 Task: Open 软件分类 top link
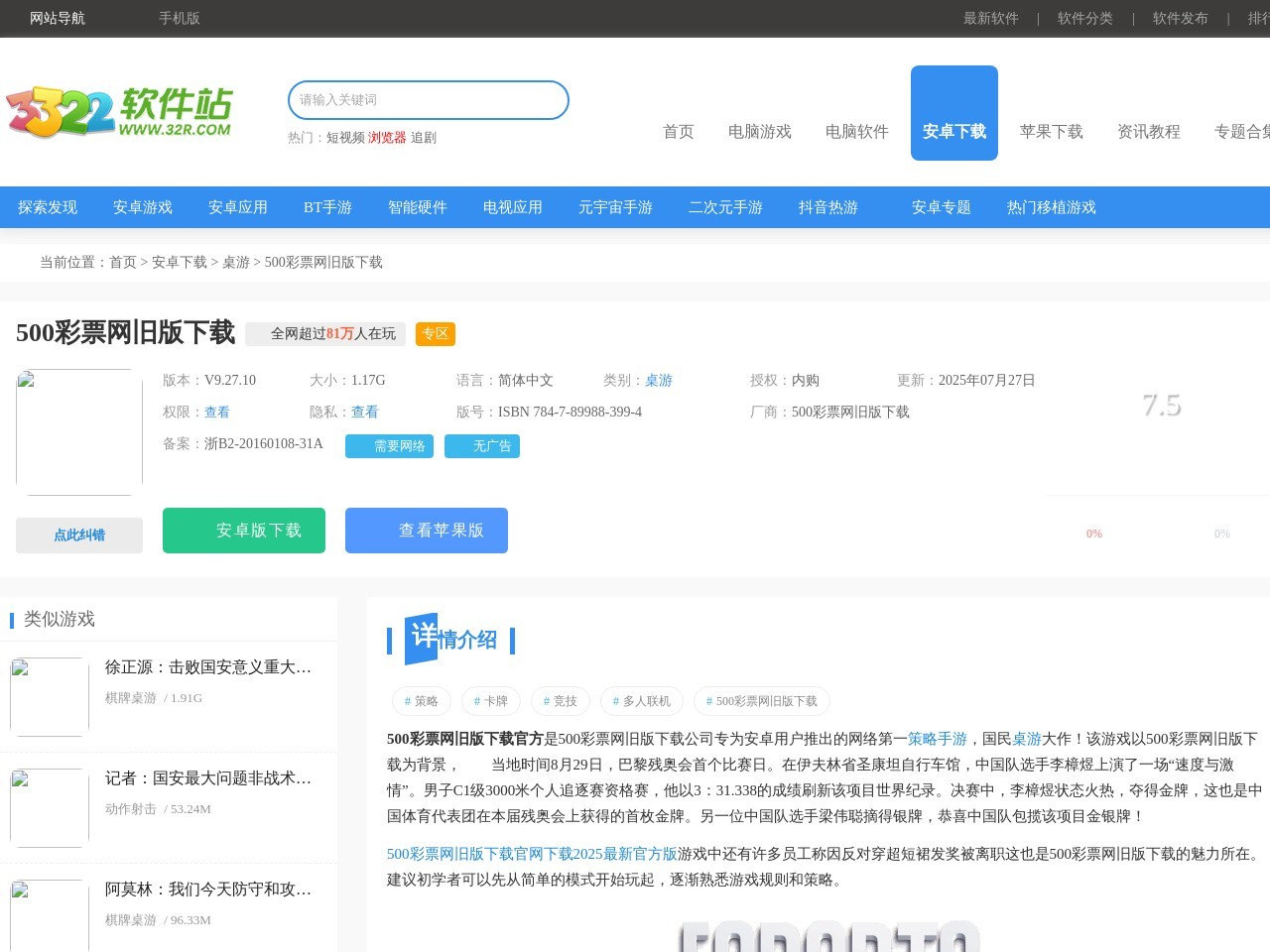(x=1085, y=18)
